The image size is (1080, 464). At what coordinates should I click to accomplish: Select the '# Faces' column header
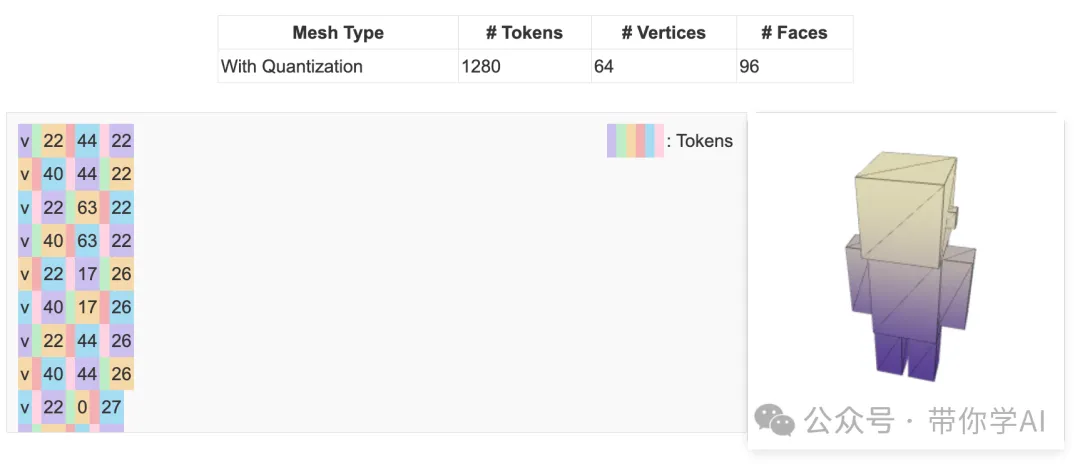[x=794, y=33]
